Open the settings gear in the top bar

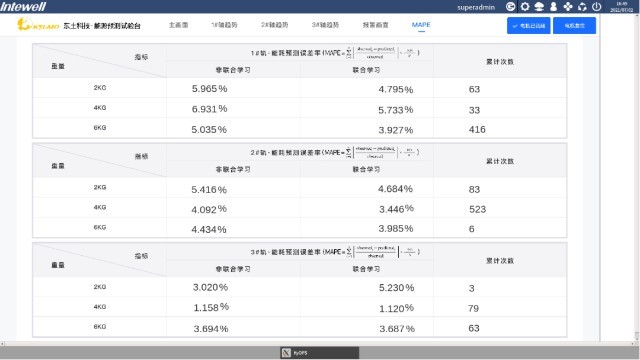[x=525, y=7]
